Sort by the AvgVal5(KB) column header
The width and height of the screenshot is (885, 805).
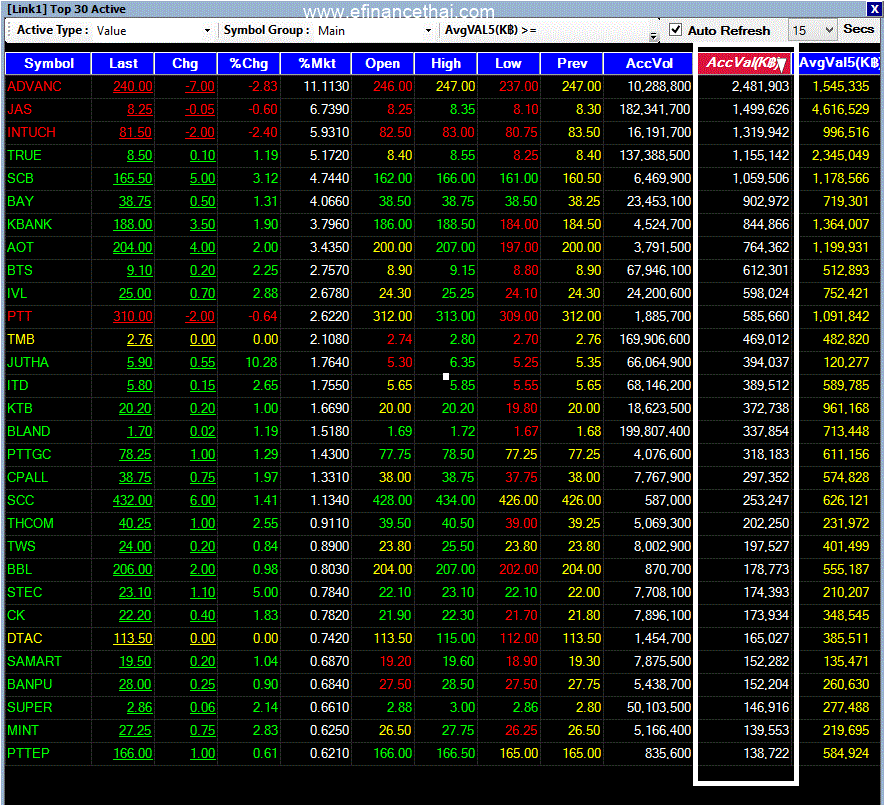pos(839,63)
